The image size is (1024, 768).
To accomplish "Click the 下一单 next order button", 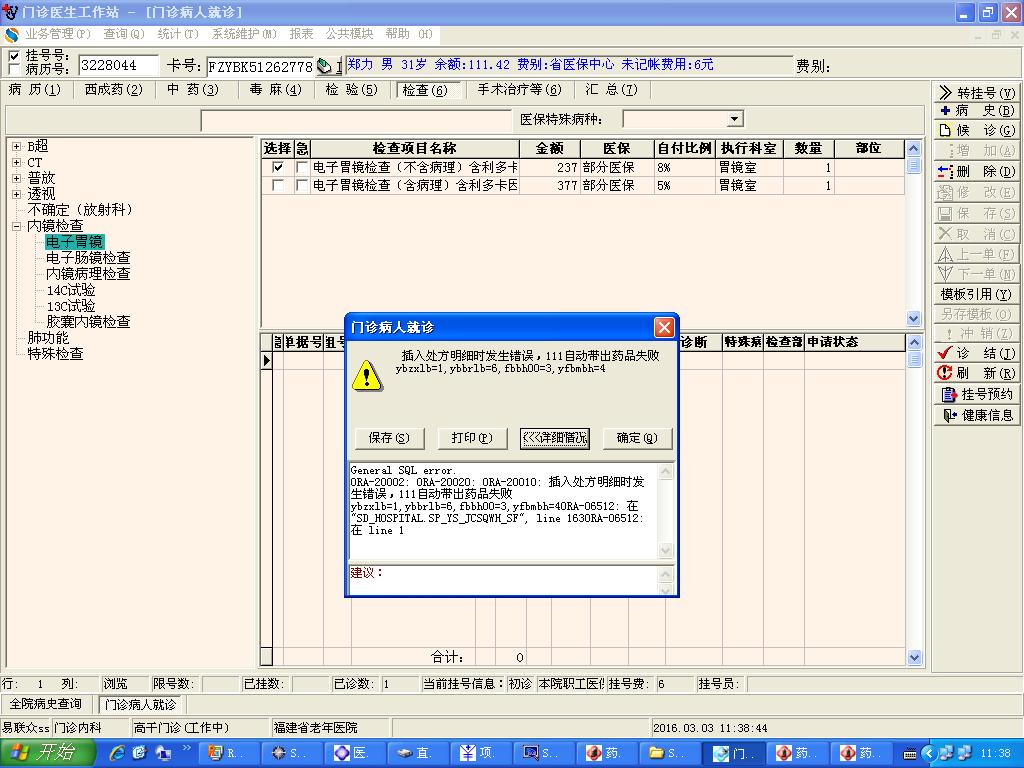I will [x=976, y=274].
